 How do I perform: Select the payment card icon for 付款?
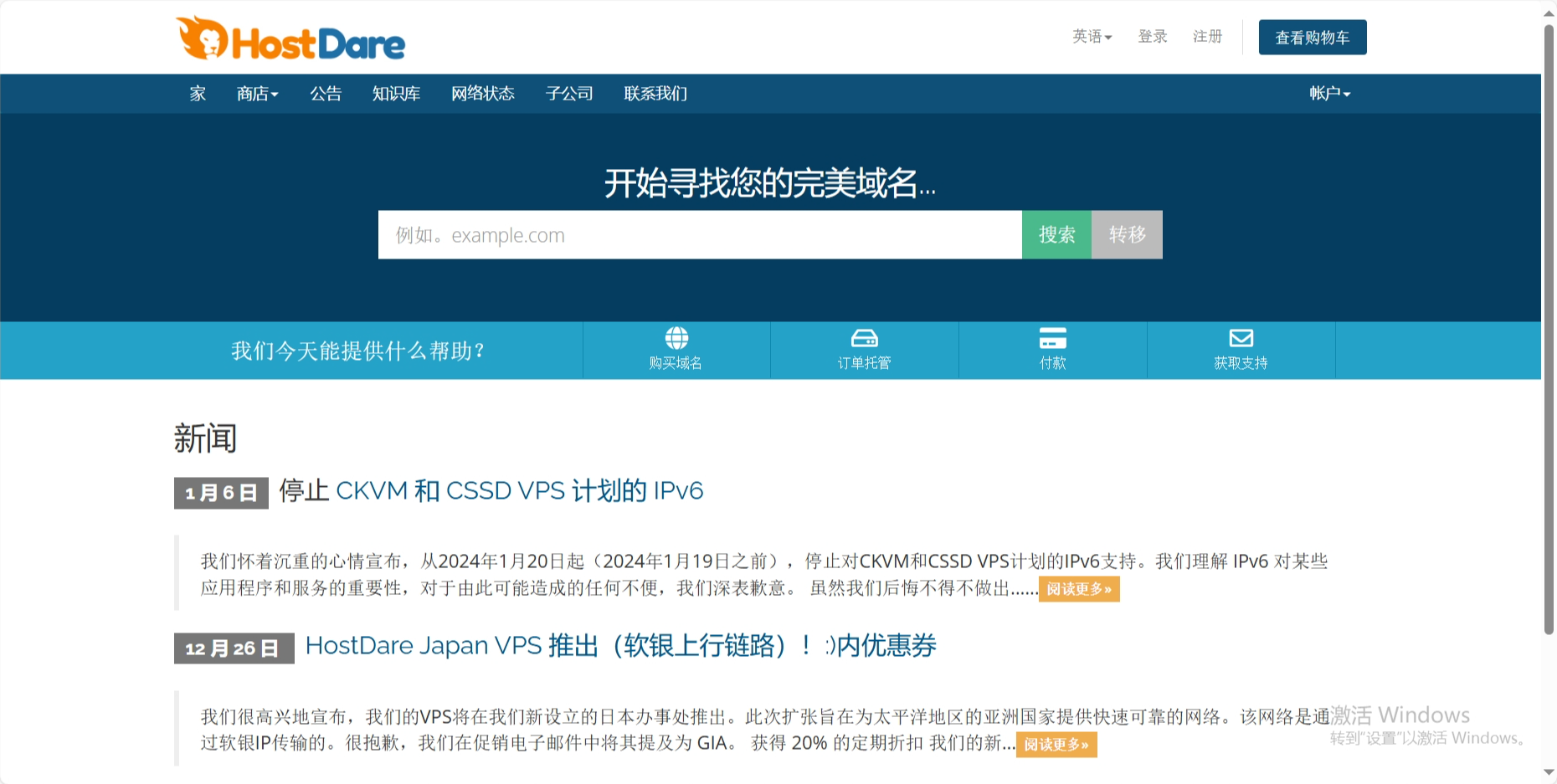(1052, 338)
